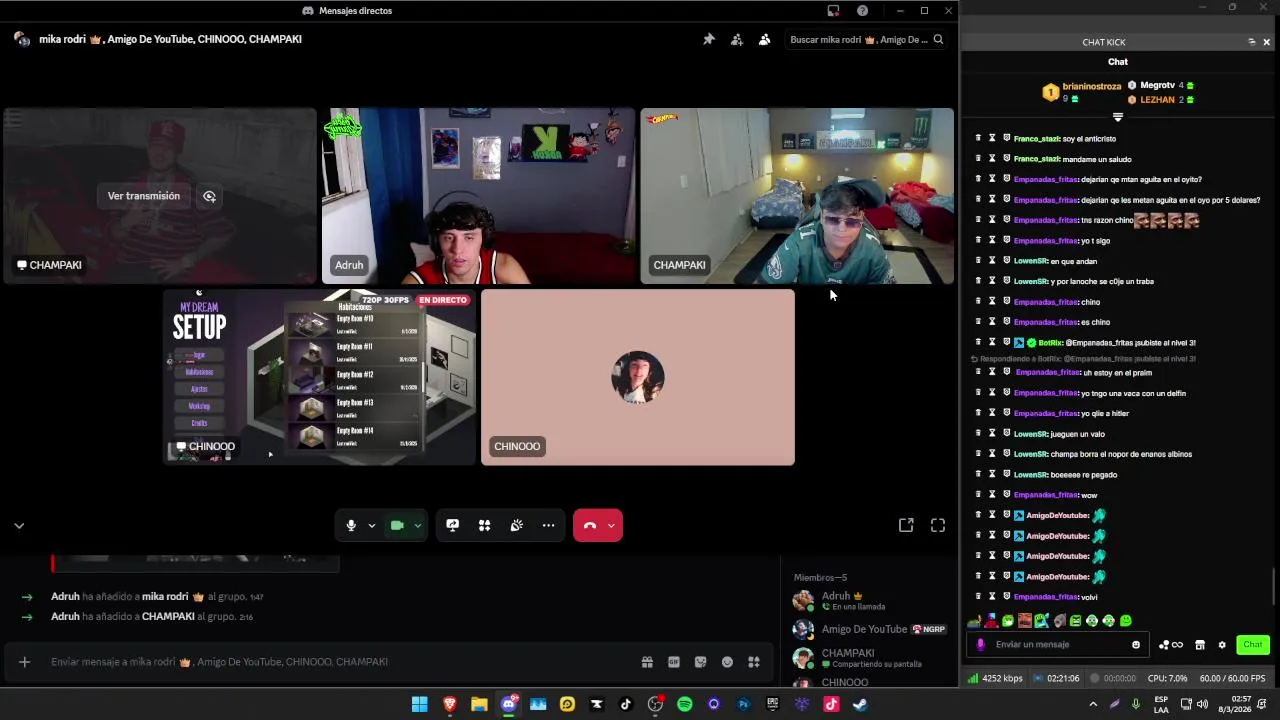
Task: Click the pop-out icon beside Ver transmisión
Action: click(x=209, y=196)
